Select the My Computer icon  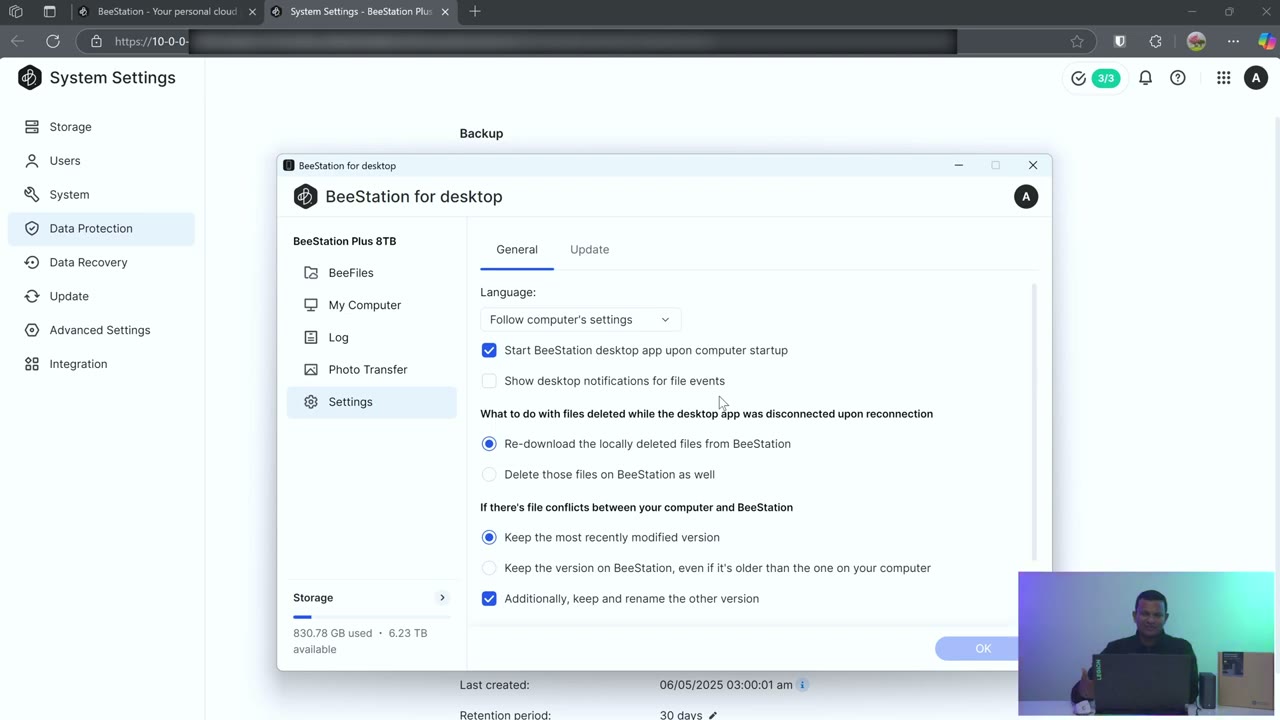311,305
